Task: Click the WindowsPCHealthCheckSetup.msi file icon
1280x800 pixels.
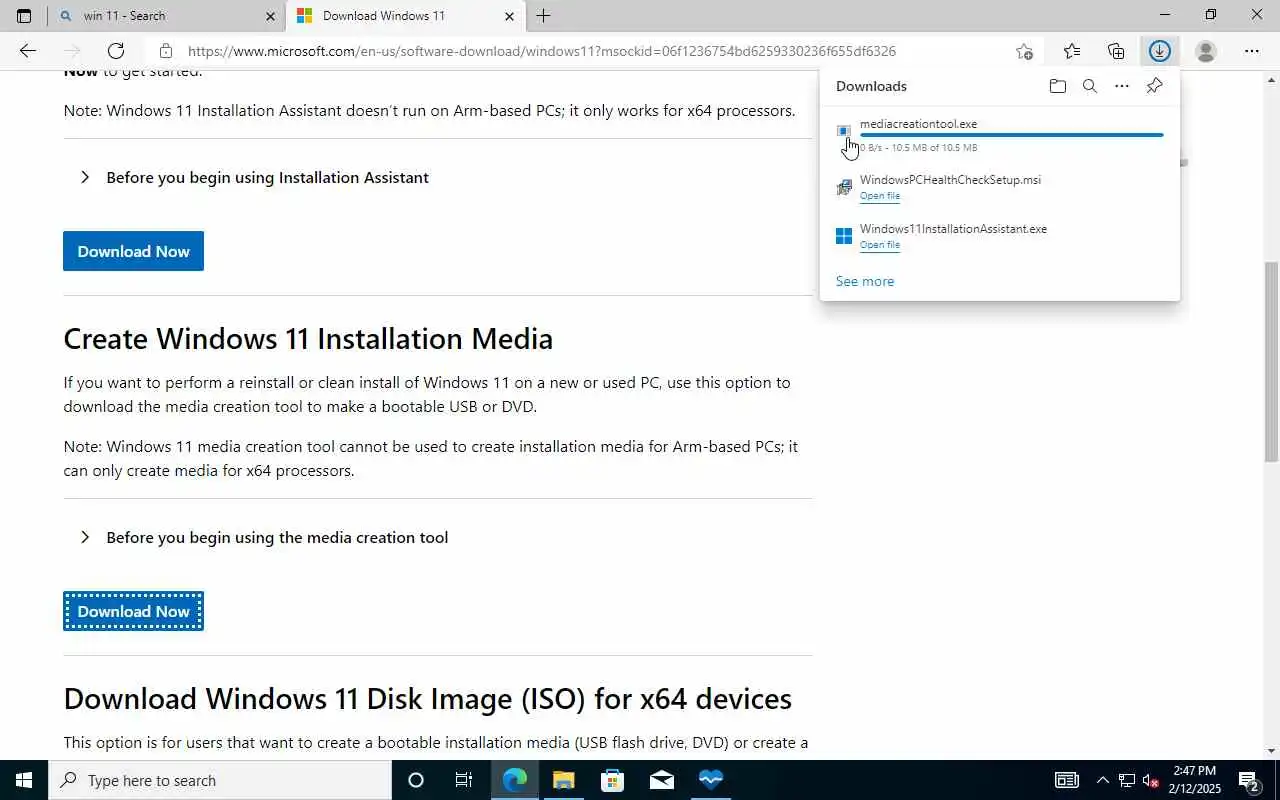Action: point(844,187)
